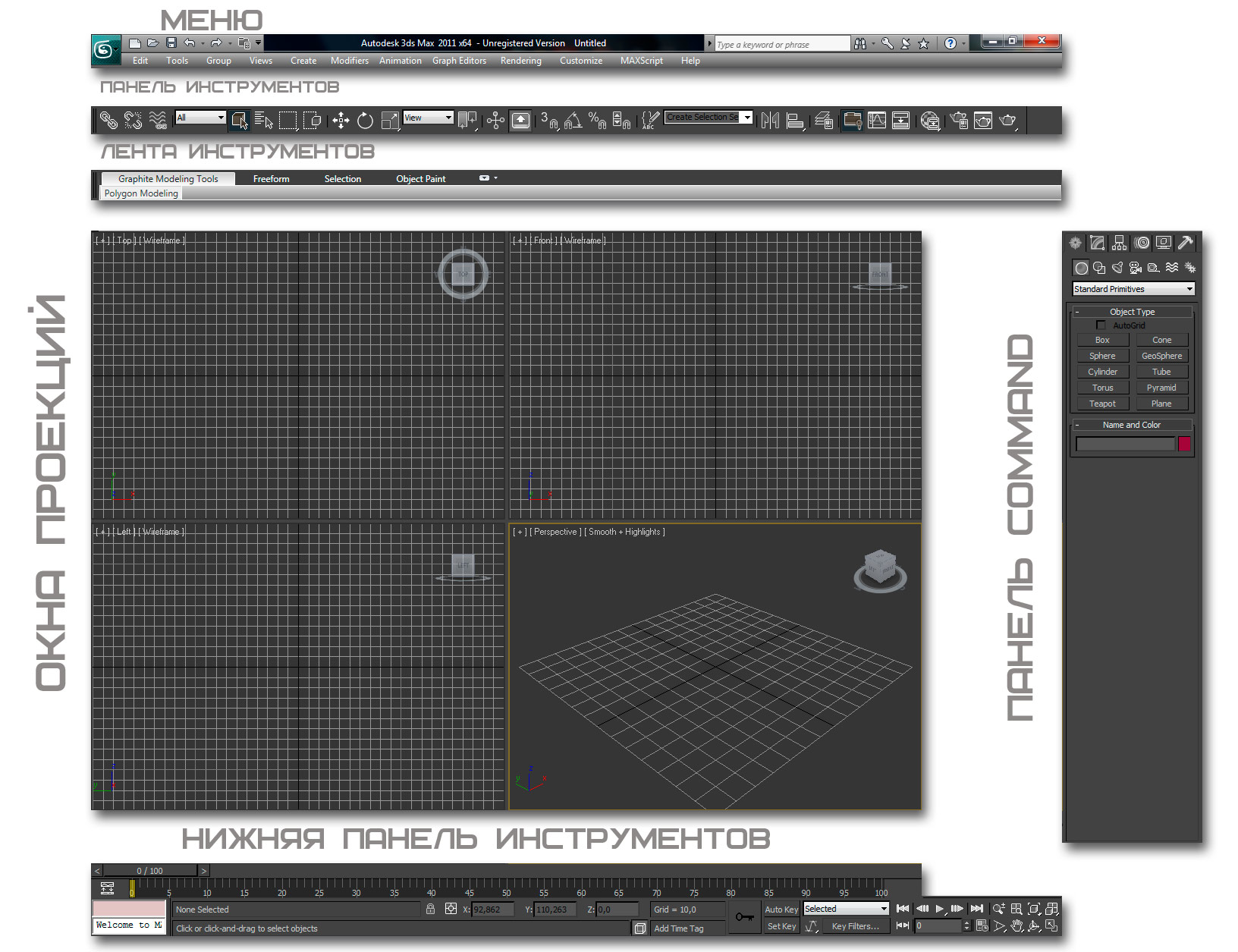1238x952 pixels.
Task: Toggle the Key Mode icon
Action: pos(902,925)
